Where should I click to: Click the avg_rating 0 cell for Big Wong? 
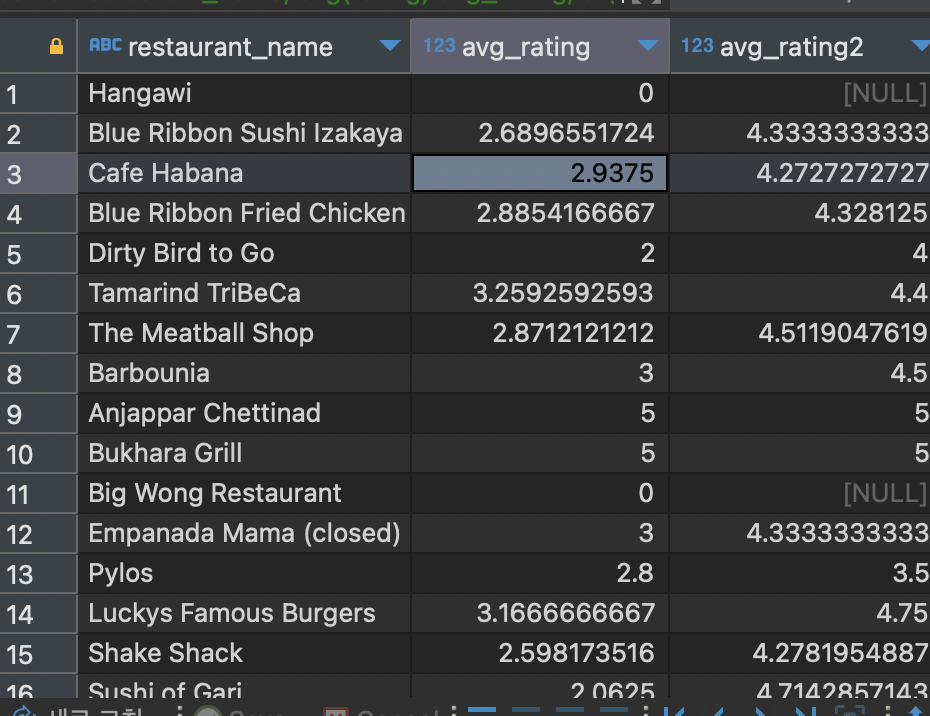540,494
